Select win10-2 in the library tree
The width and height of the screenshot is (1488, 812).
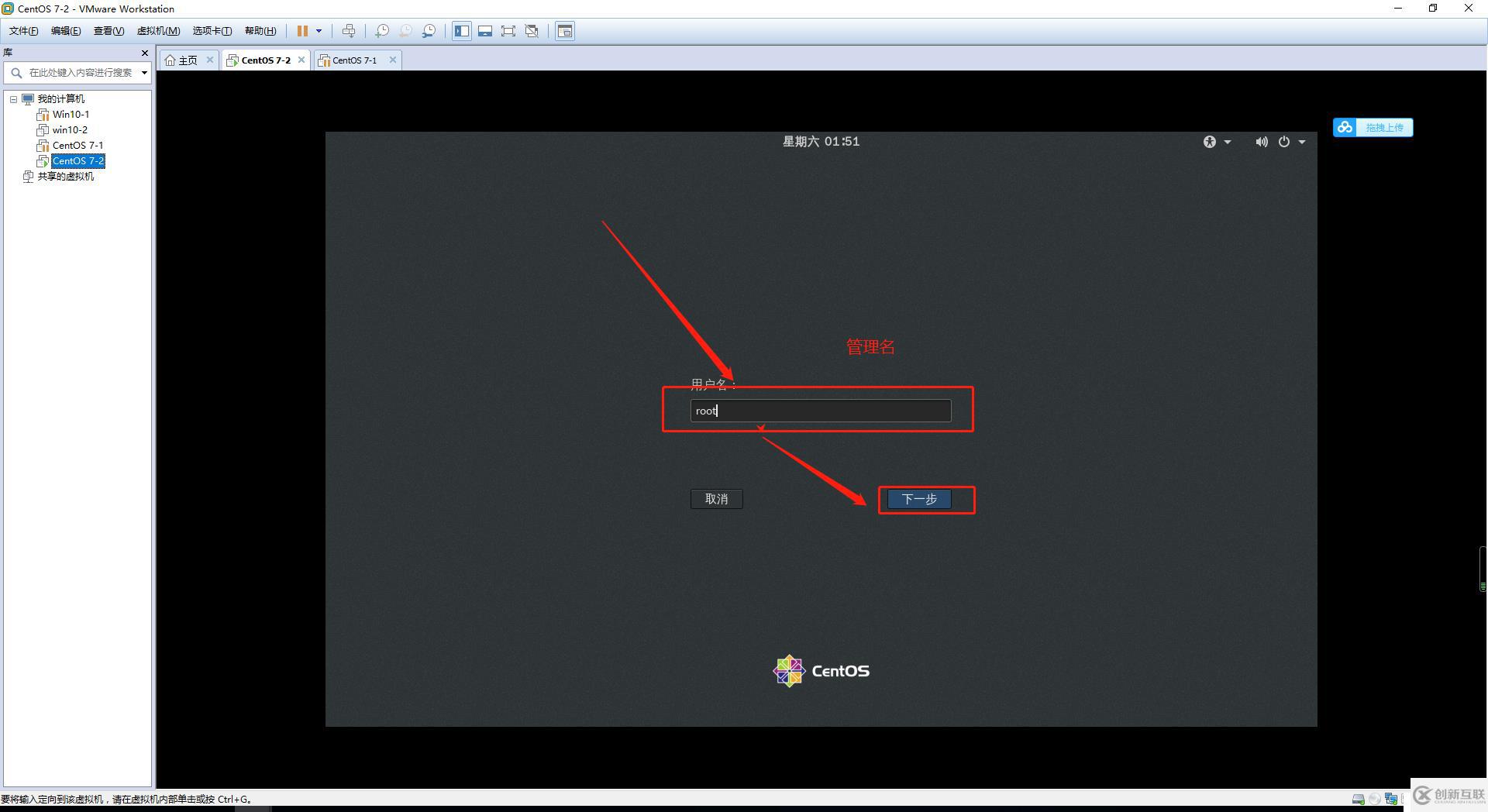coord(70,129)
